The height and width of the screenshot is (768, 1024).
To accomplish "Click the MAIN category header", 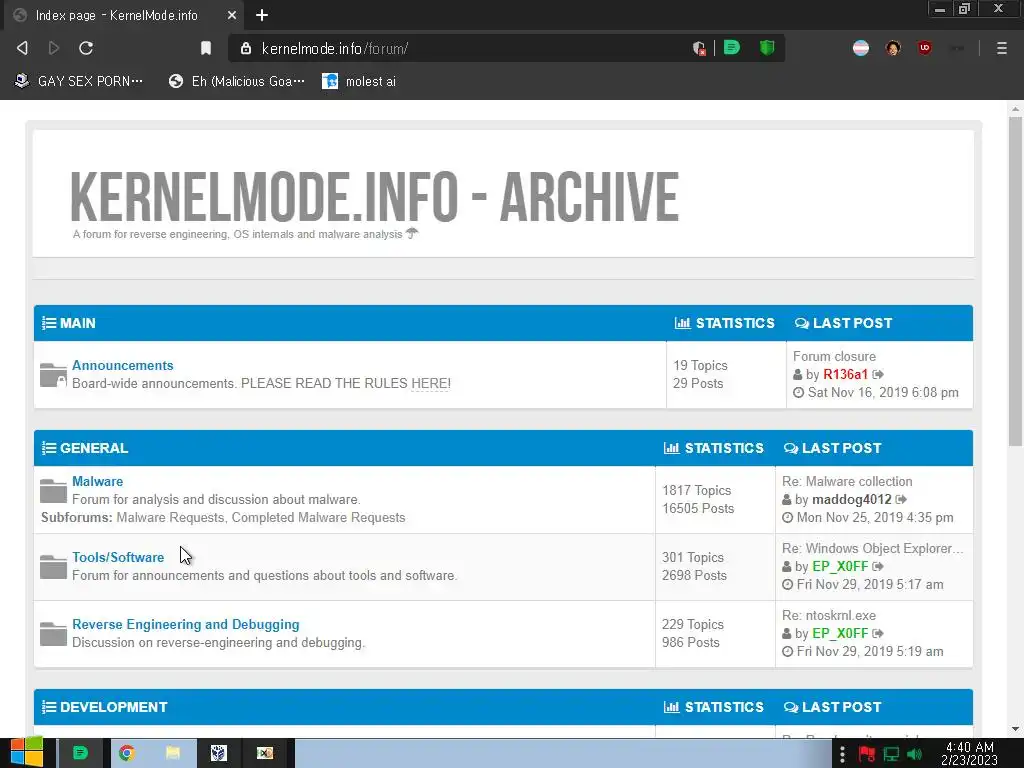I will (x=77, y=323).
